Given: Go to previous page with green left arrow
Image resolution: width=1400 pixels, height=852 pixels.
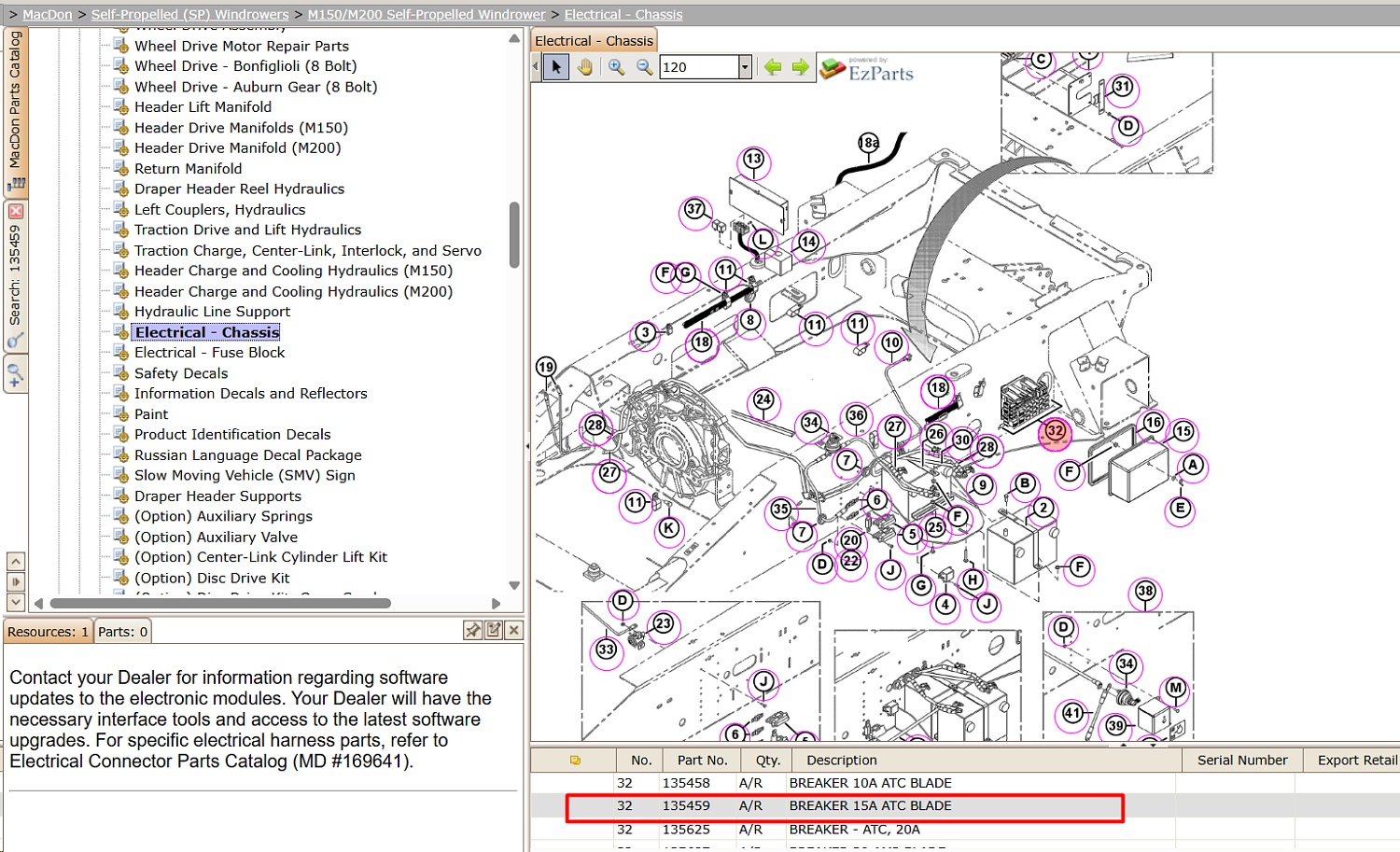Looking at the screenshot, I should (773, 67).
